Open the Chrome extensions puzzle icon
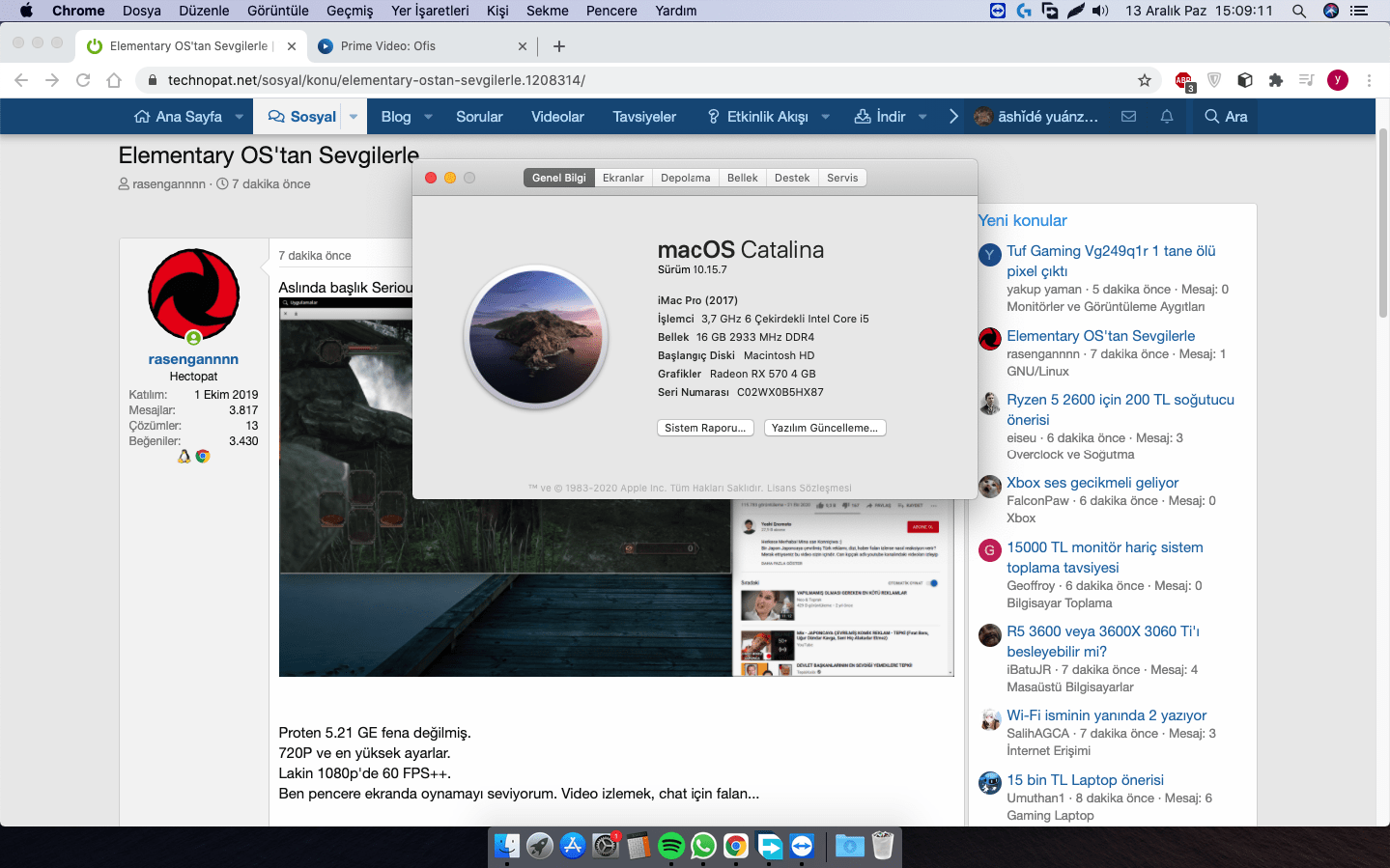The image size is (1390, 868). tap(1276, 80)
